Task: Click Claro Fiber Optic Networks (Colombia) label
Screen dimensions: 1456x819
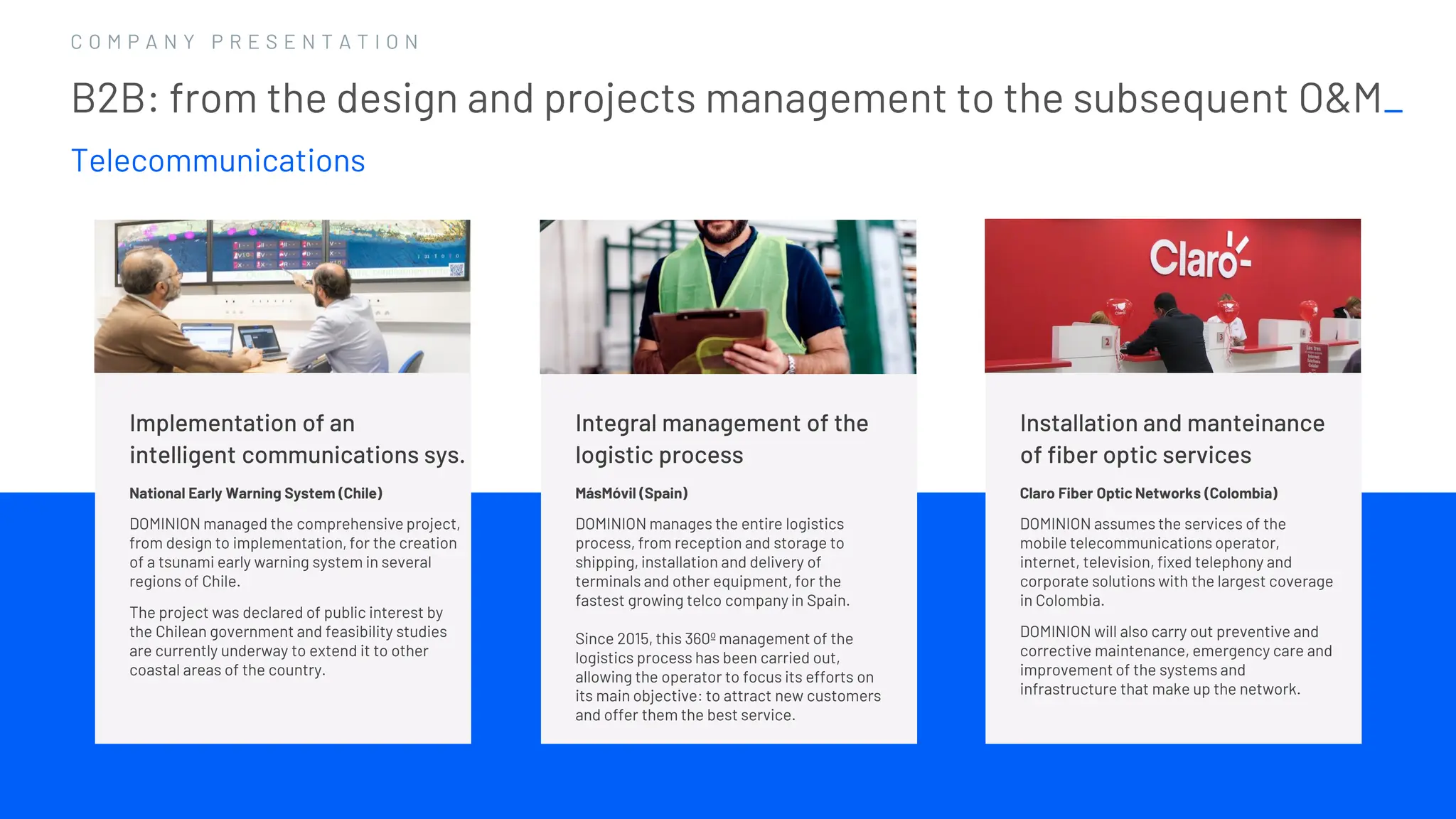Action: point(1148,493)
